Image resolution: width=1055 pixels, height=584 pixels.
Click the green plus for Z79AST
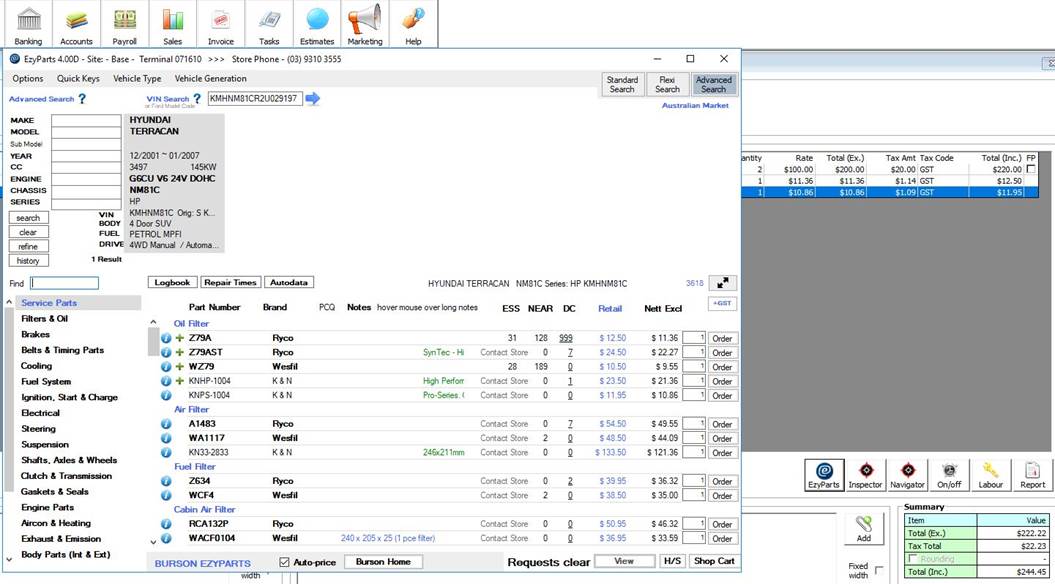tap(180, 353)
